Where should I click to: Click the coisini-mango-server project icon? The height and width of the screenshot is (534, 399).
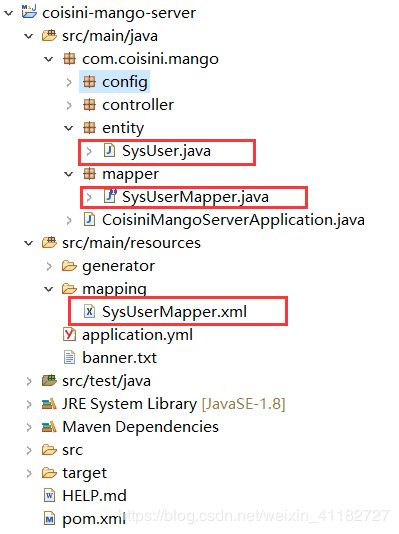pyautogui.click(x=29, y=12)
